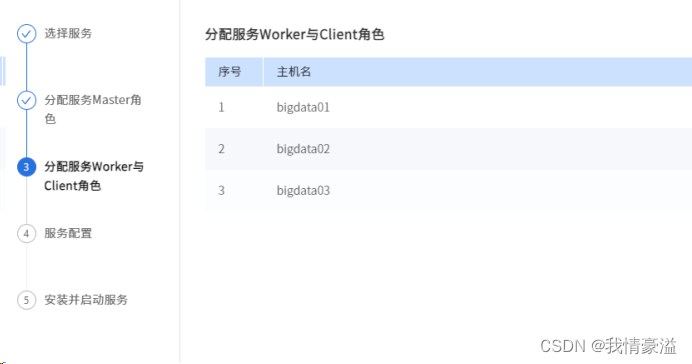Click the 序号 column header

pos(234,71)
